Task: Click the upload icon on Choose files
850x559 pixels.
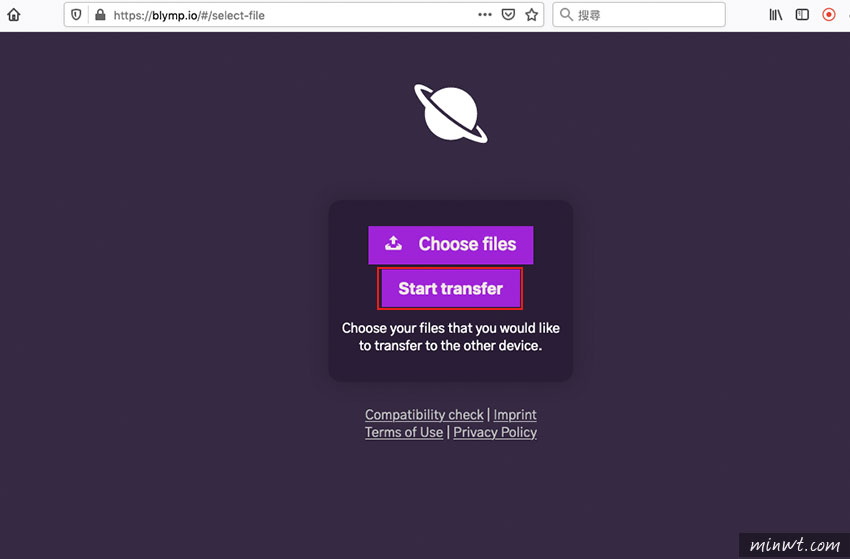Action: [394, 243]
